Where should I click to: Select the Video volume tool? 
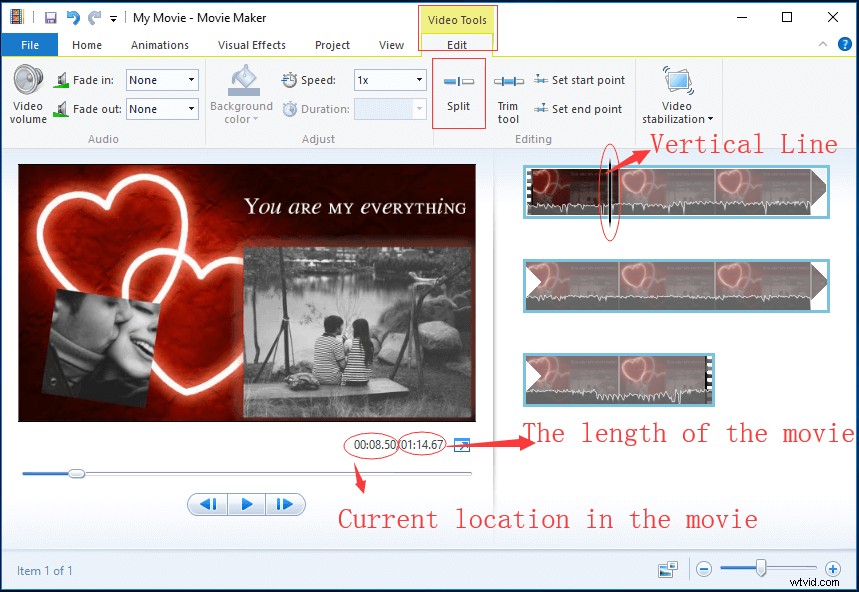(27, 93)
